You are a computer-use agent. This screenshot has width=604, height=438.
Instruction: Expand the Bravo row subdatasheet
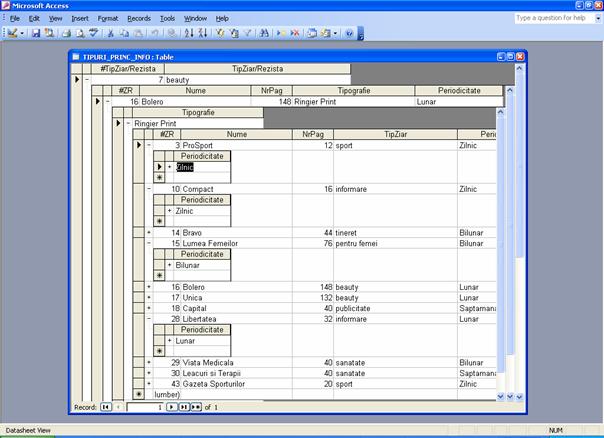[149, 232]
